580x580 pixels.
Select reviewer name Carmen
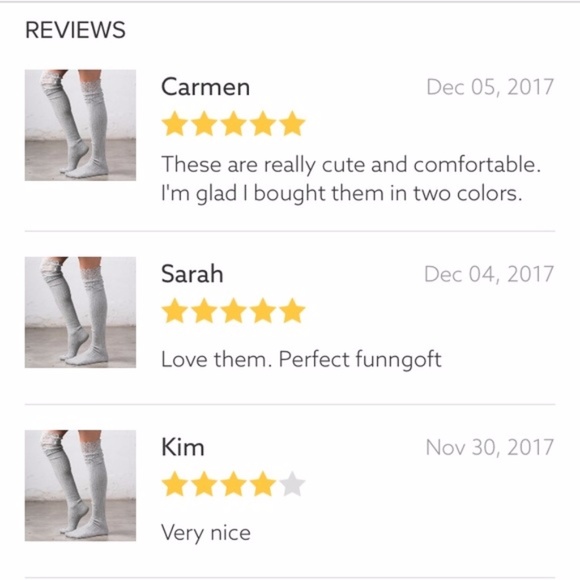206,87
